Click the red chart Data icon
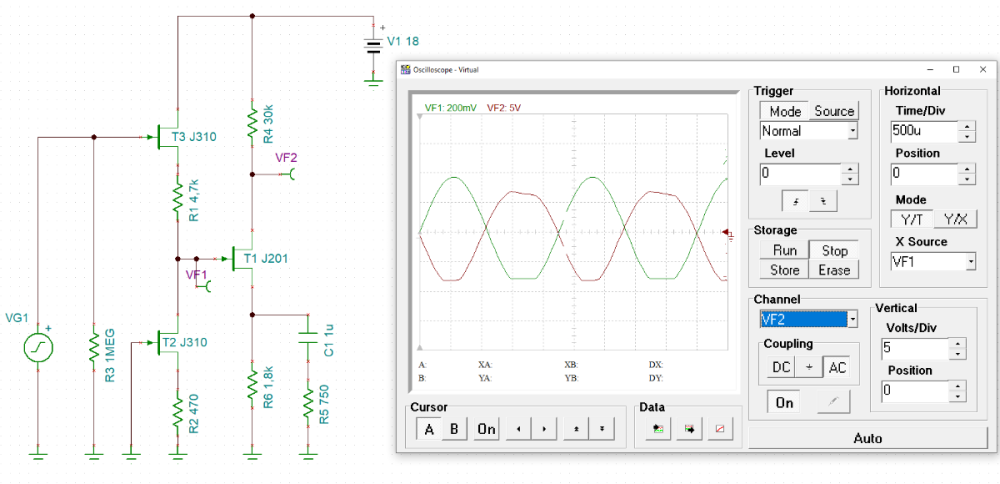The height and width of the screenshot is (484, 1000). point(720,429)
